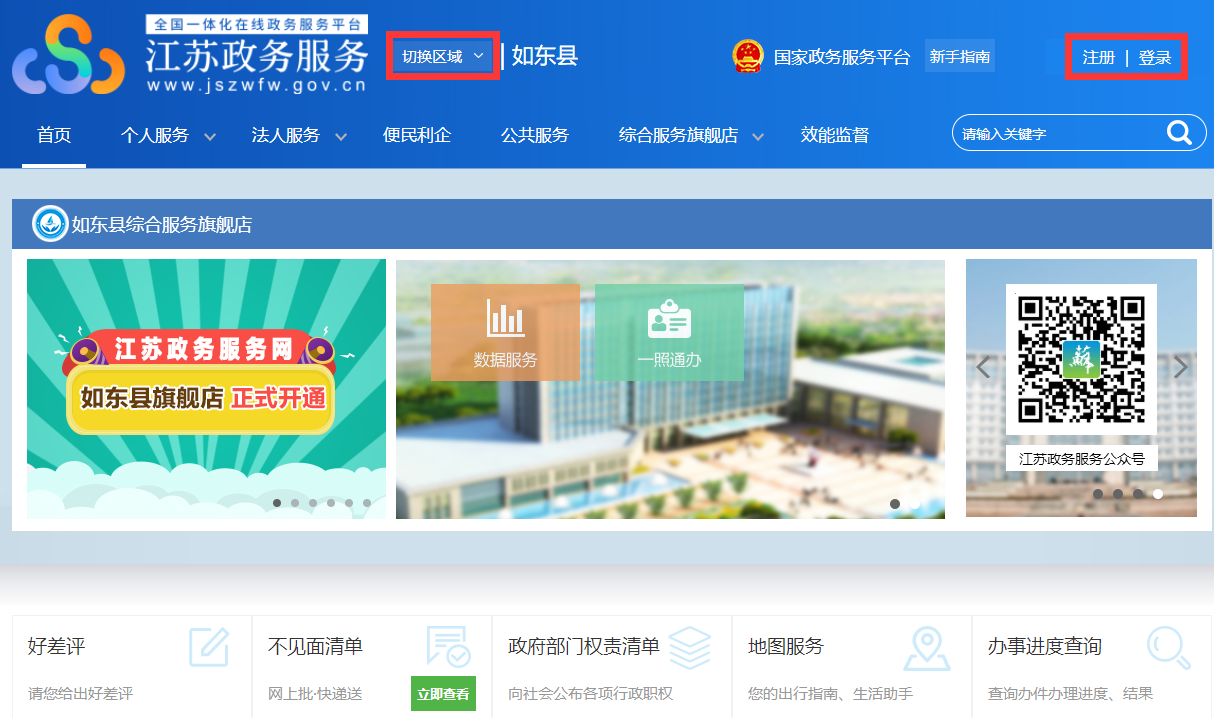Open the 不见面清单 card title

pos(316,647)
